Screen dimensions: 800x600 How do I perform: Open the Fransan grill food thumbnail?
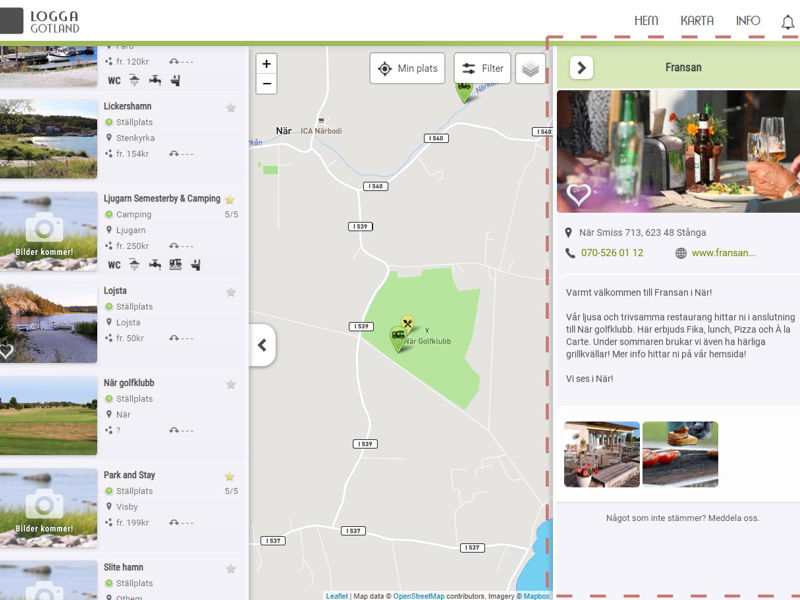(x=680, y=454)
